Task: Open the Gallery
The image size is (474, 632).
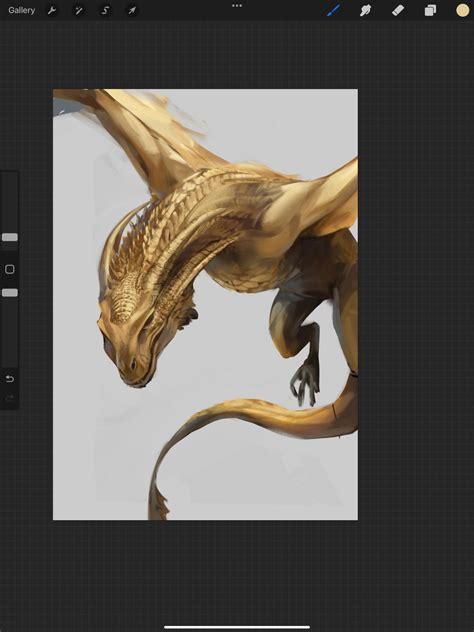Action: coord(22,10)
